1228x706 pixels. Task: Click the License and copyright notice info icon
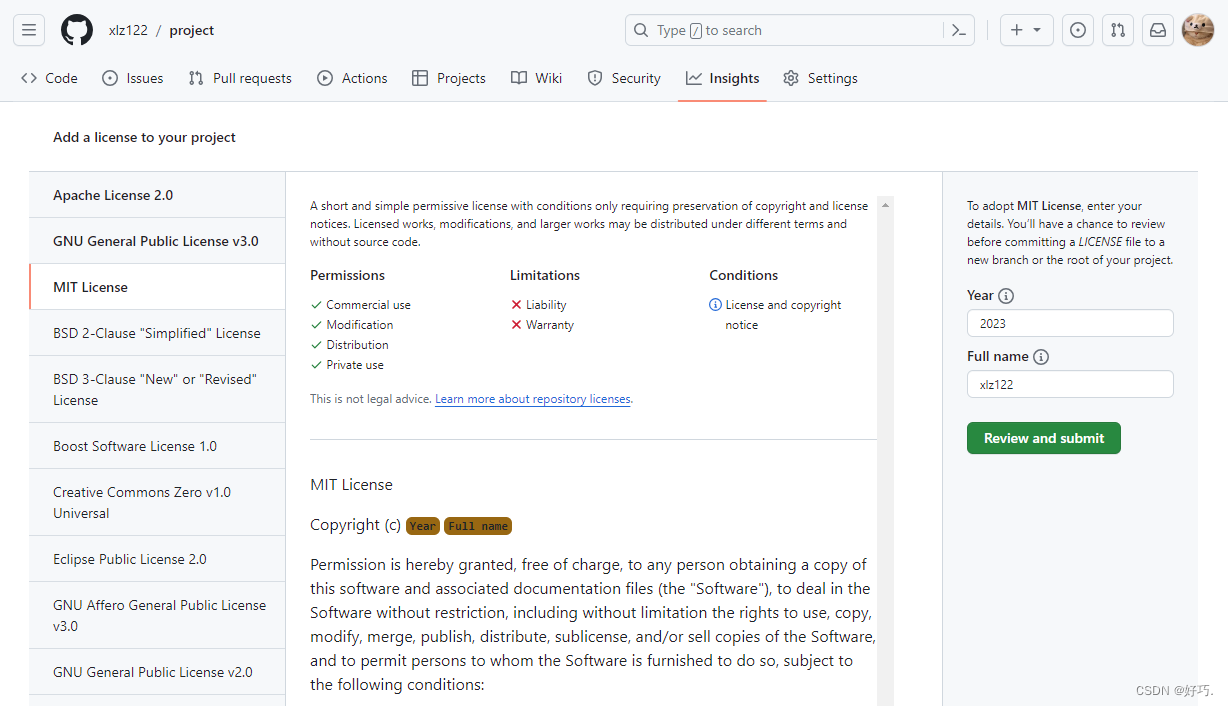[715, 305]
